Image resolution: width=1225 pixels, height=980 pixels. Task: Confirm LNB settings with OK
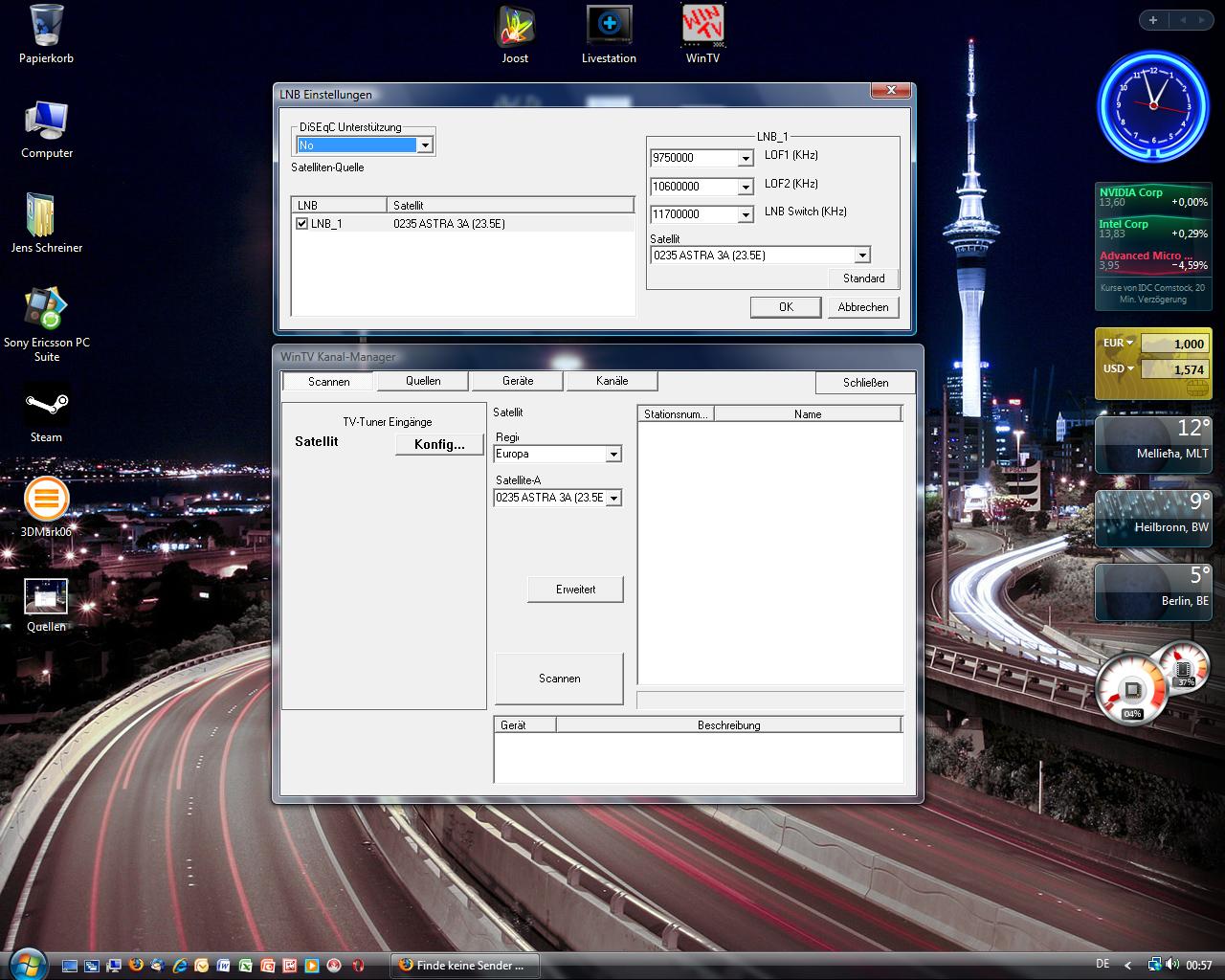click(x=786, y=307)
